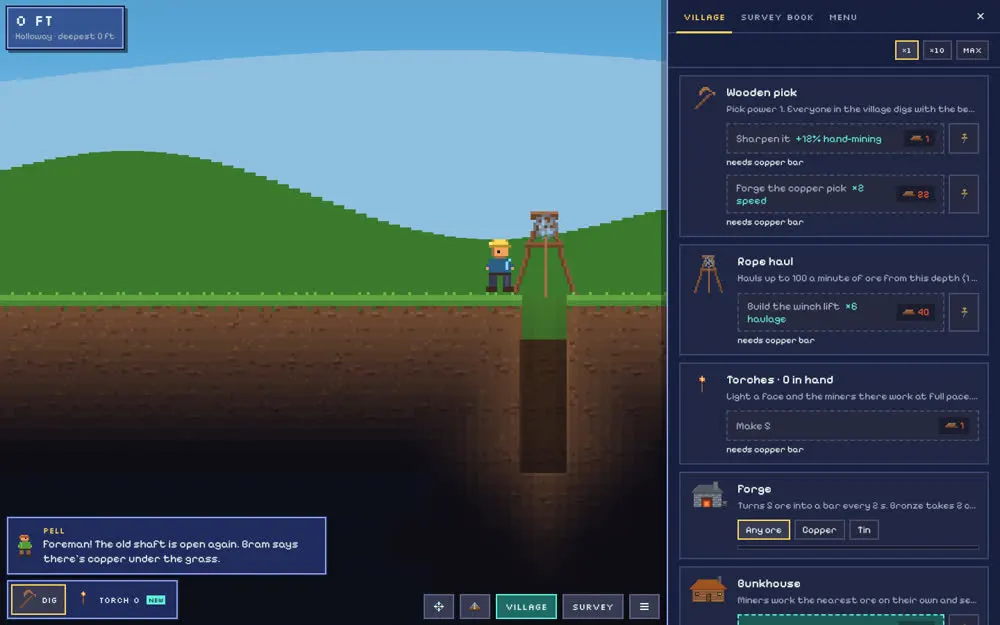Click the dark mine shaft opening
Image resolution: width=1000 pixels, height=625 pixels.
543,406
